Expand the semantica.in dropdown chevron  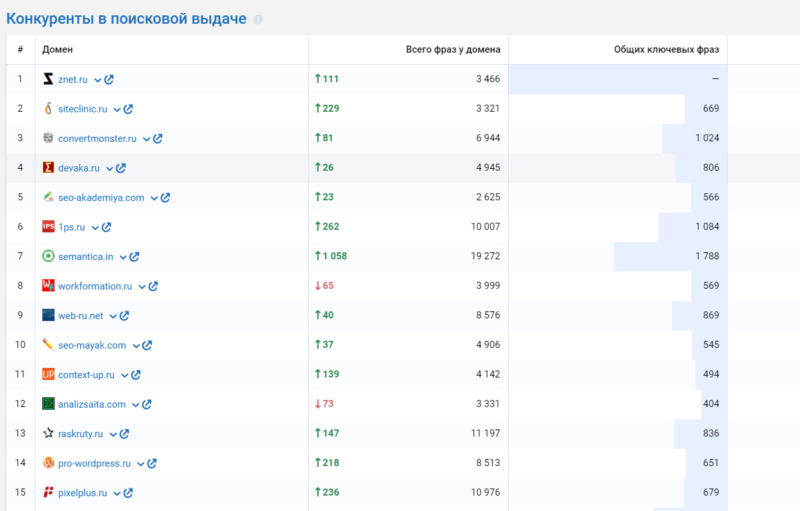coord(123,258)
